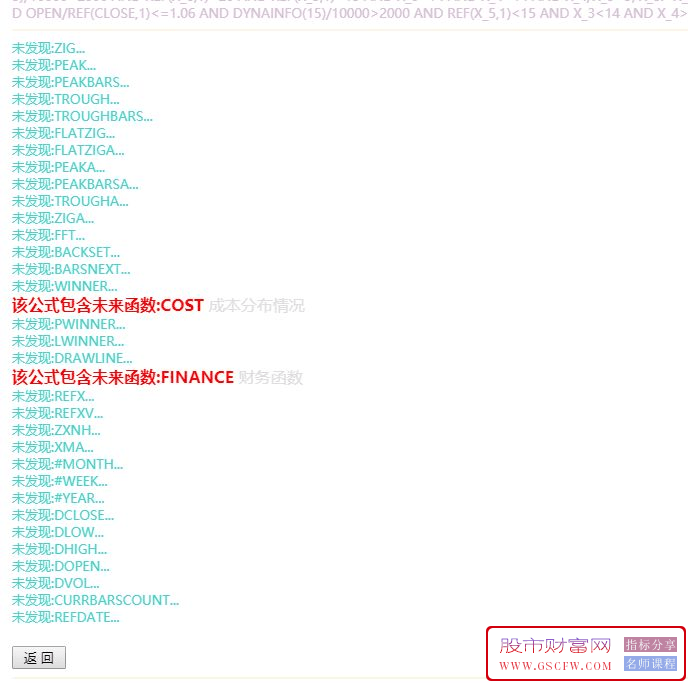Select the text 未发现:WINNER...

[x=64, y=286]
